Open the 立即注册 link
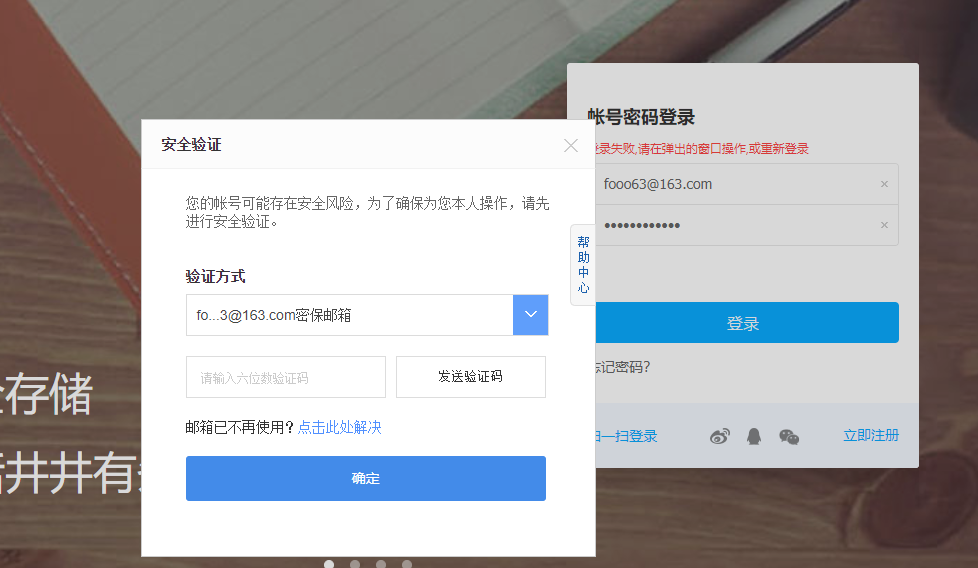This screenshot has height=568, width=978. coord(871,435)
